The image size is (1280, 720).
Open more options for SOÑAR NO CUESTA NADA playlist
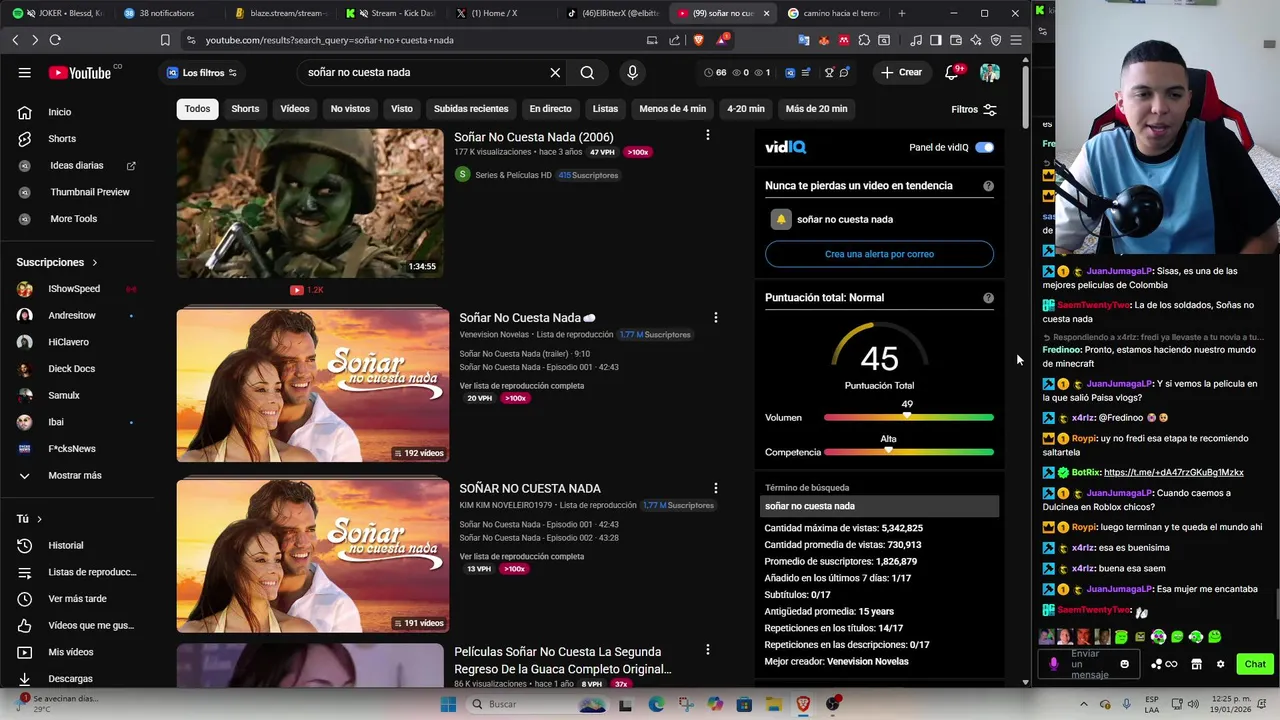coord(715,488)
